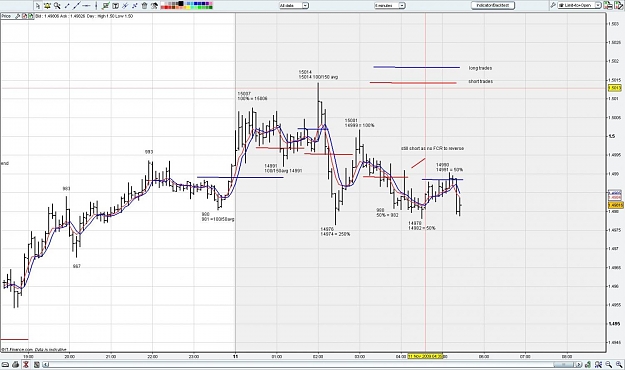Click the trash bin delete icon
The width and height of the screenshot is (625, 370).
click(x=144, y=6)
